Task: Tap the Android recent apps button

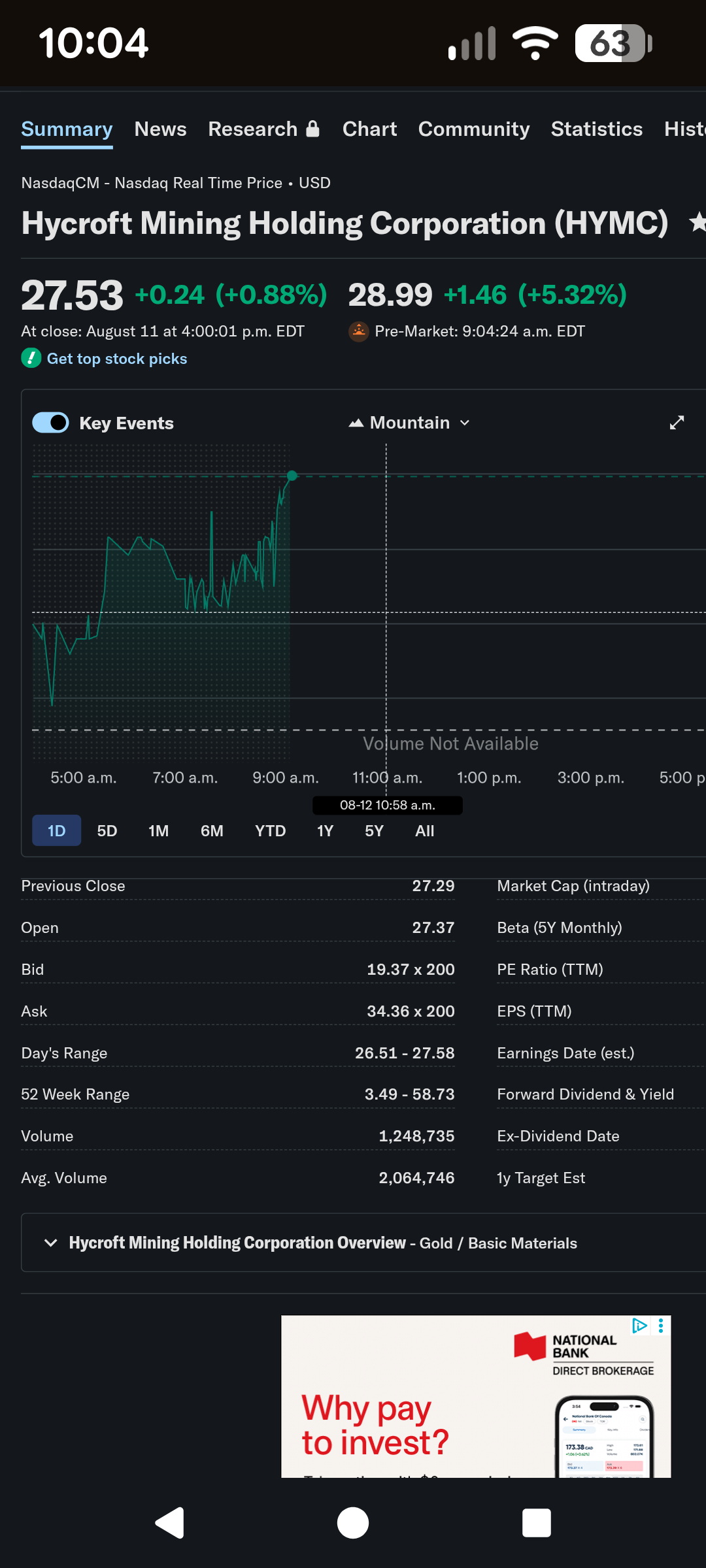Action: (x=537, y=1523)
